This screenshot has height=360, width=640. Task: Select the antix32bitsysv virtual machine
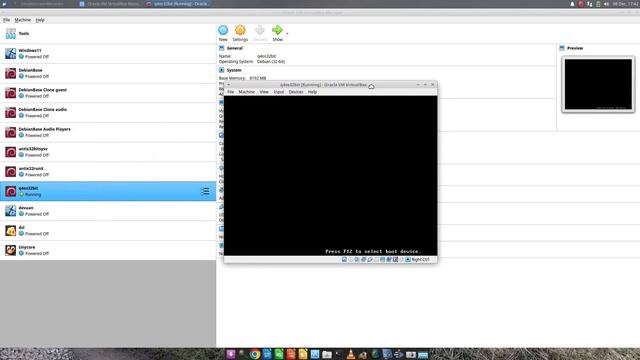pos(108,152)
